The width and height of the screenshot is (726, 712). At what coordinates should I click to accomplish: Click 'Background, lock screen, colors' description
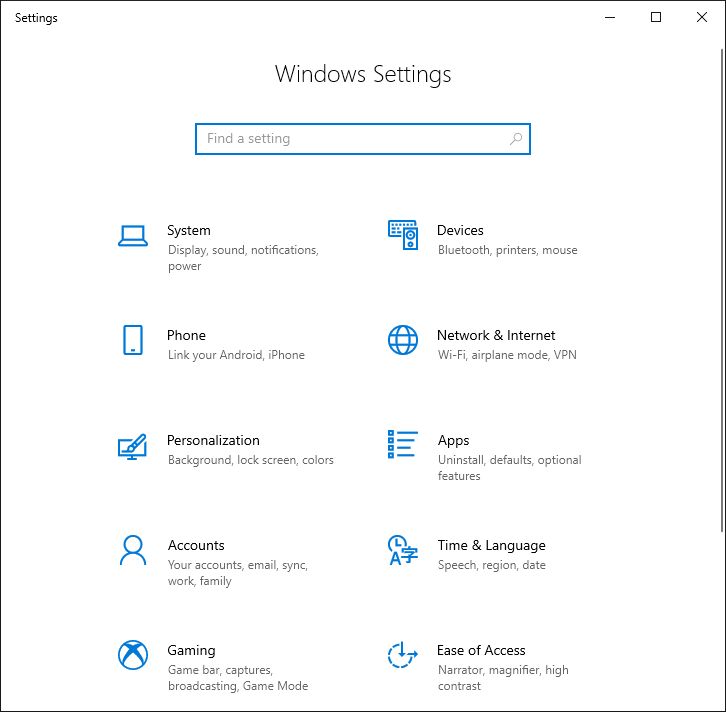(x=250, y=460)
